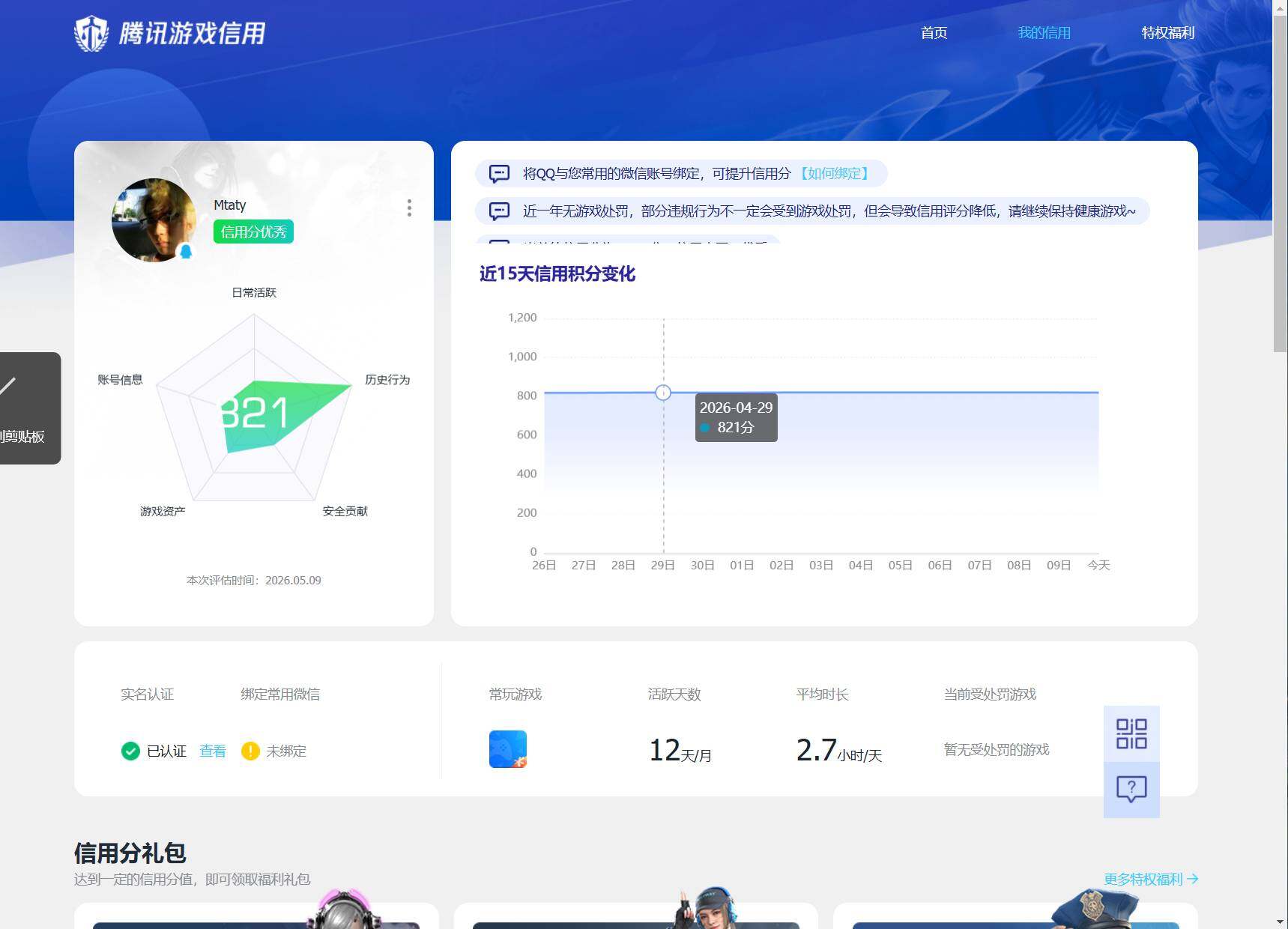Viewport: 1288px width, 929px height.
Task: Click the chat icon beside QQ binding notice
Action: [499, 174]
